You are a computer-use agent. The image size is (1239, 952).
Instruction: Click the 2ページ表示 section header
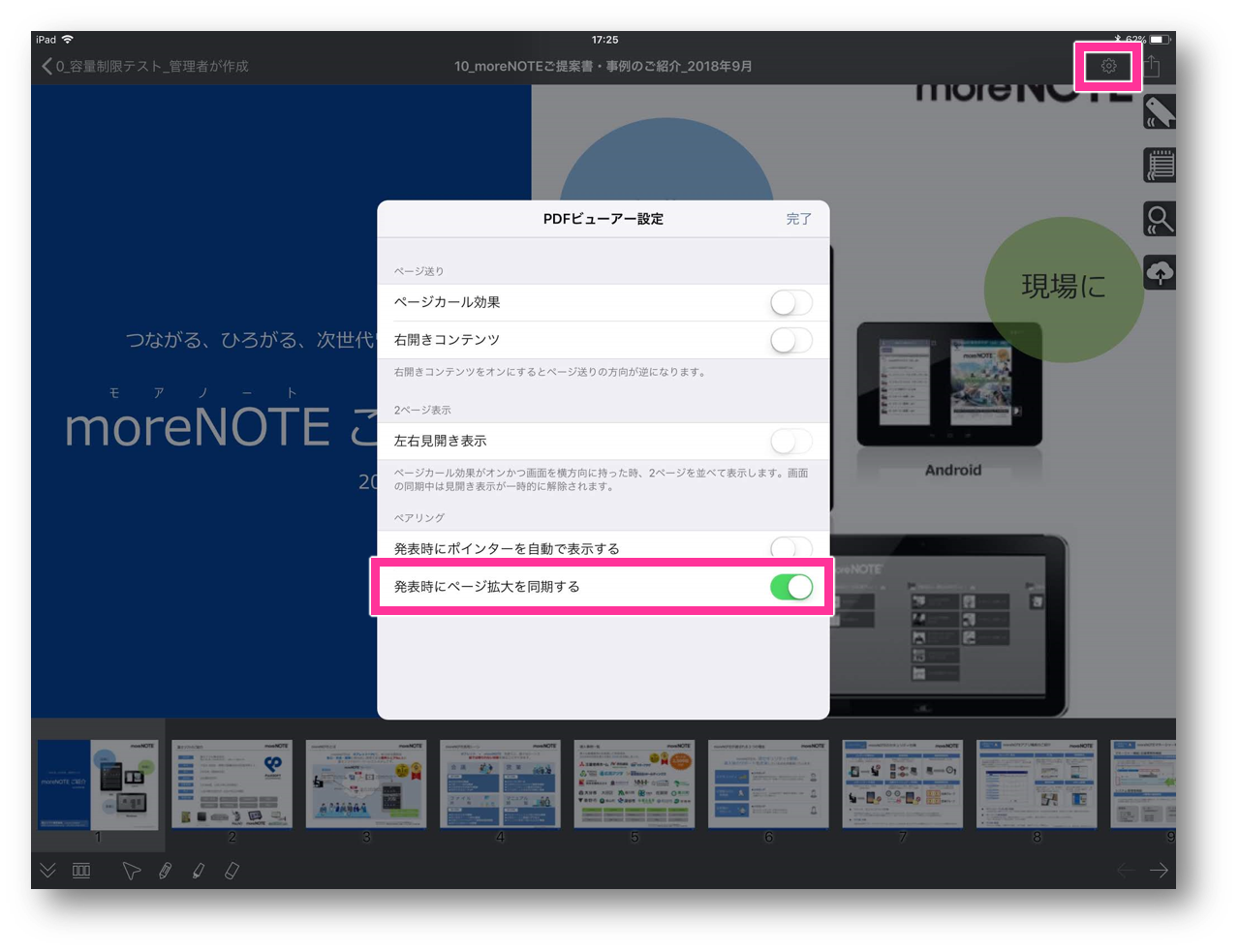(x=422, y=411)
